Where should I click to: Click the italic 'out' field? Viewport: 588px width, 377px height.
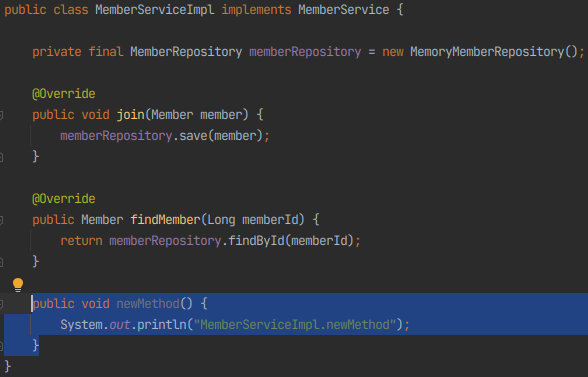click(120, 325)
